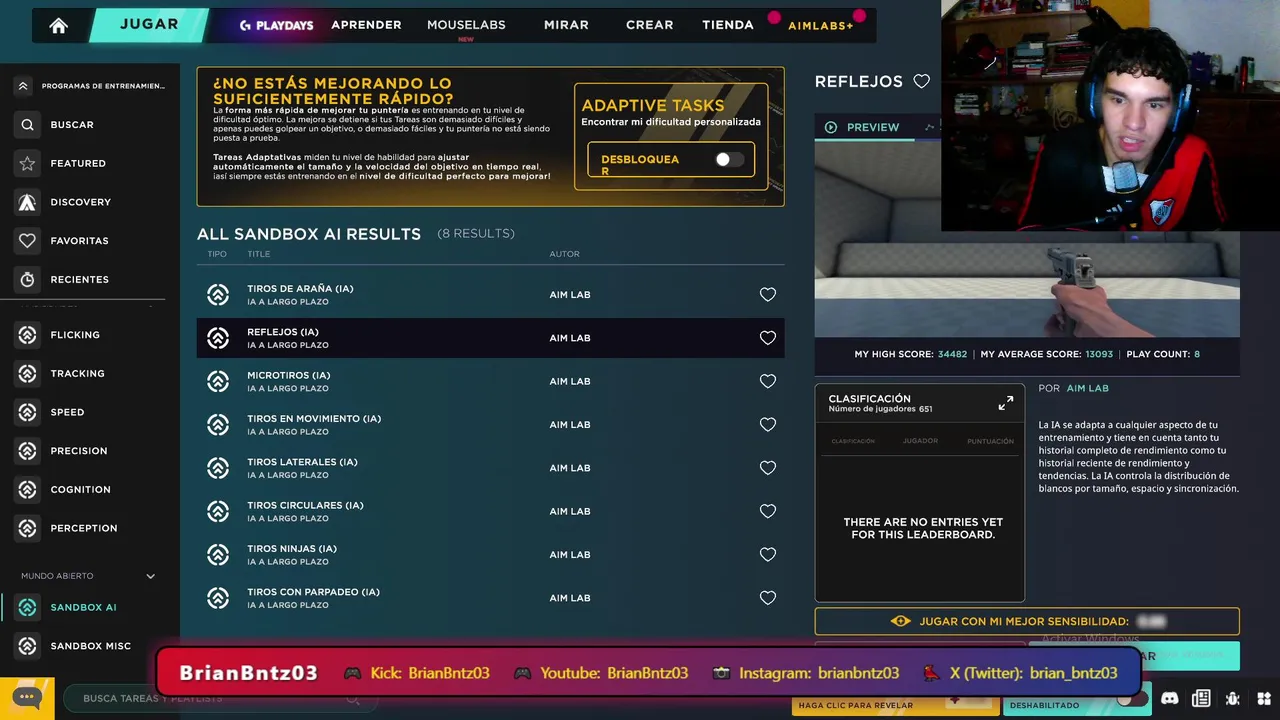Favorite Tiros Laterales (IA) heart
This screenshot has width=1280, height=720.
(x=767, y=468)
